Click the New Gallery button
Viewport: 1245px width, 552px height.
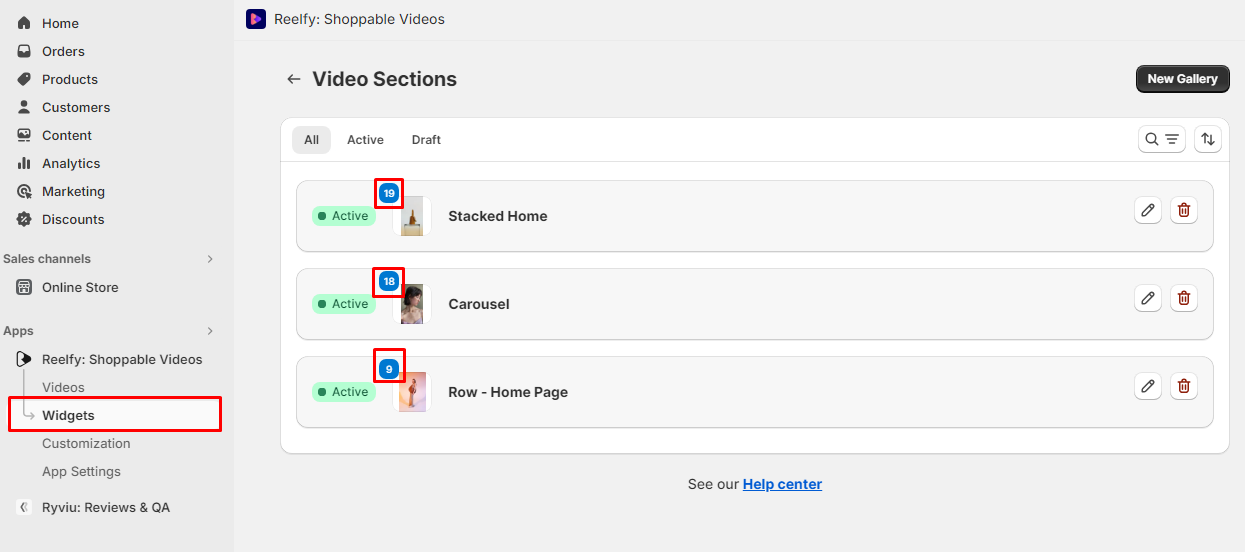coord(1182,79)
